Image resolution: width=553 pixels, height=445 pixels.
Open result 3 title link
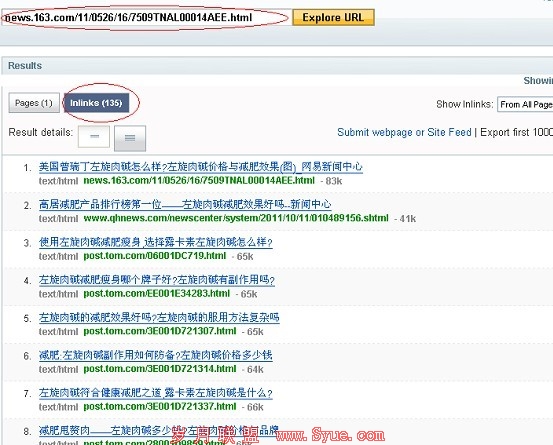point(156,242)
